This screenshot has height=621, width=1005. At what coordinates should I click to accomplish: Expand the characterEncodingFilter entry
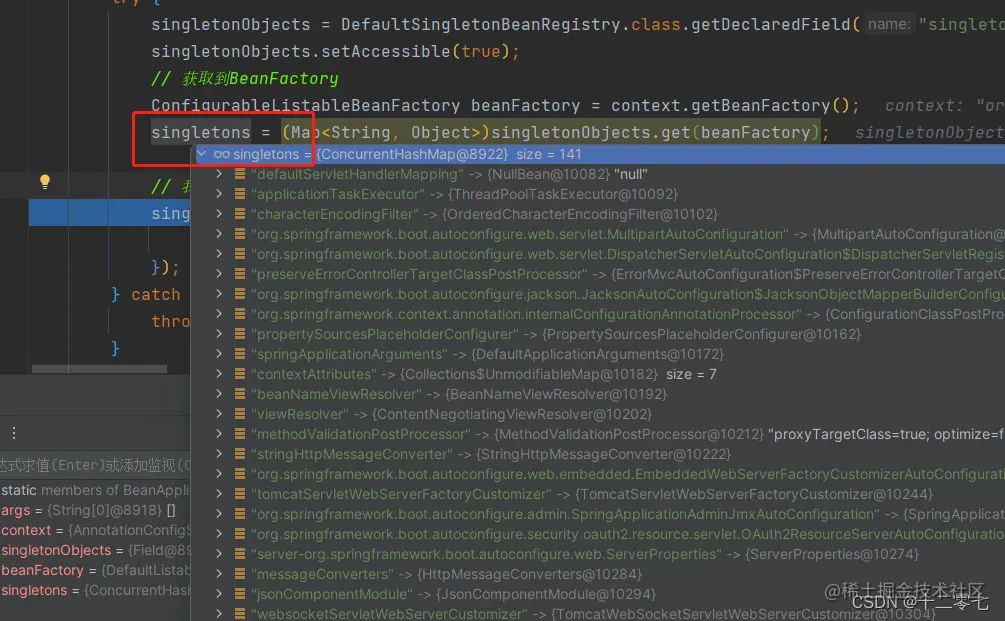tap(219, 213)
